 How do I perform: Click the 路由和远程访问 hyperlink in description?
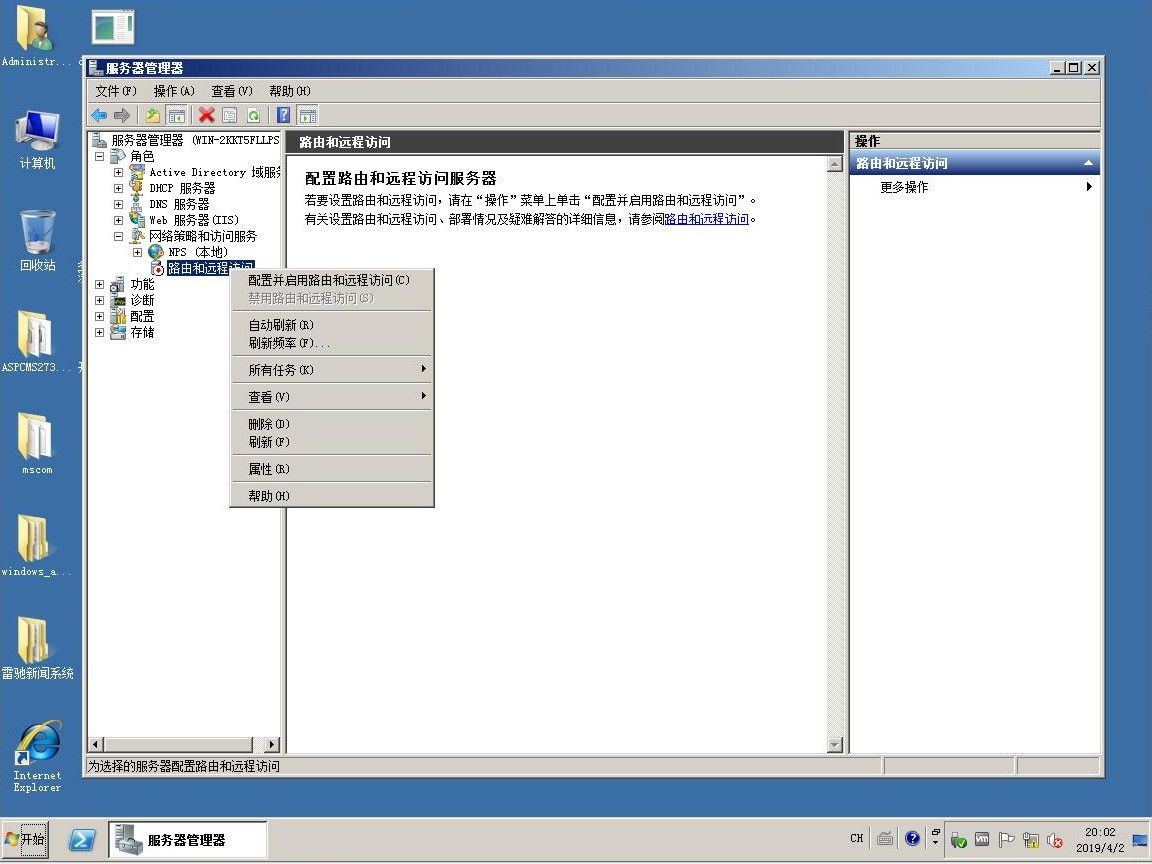706,219
